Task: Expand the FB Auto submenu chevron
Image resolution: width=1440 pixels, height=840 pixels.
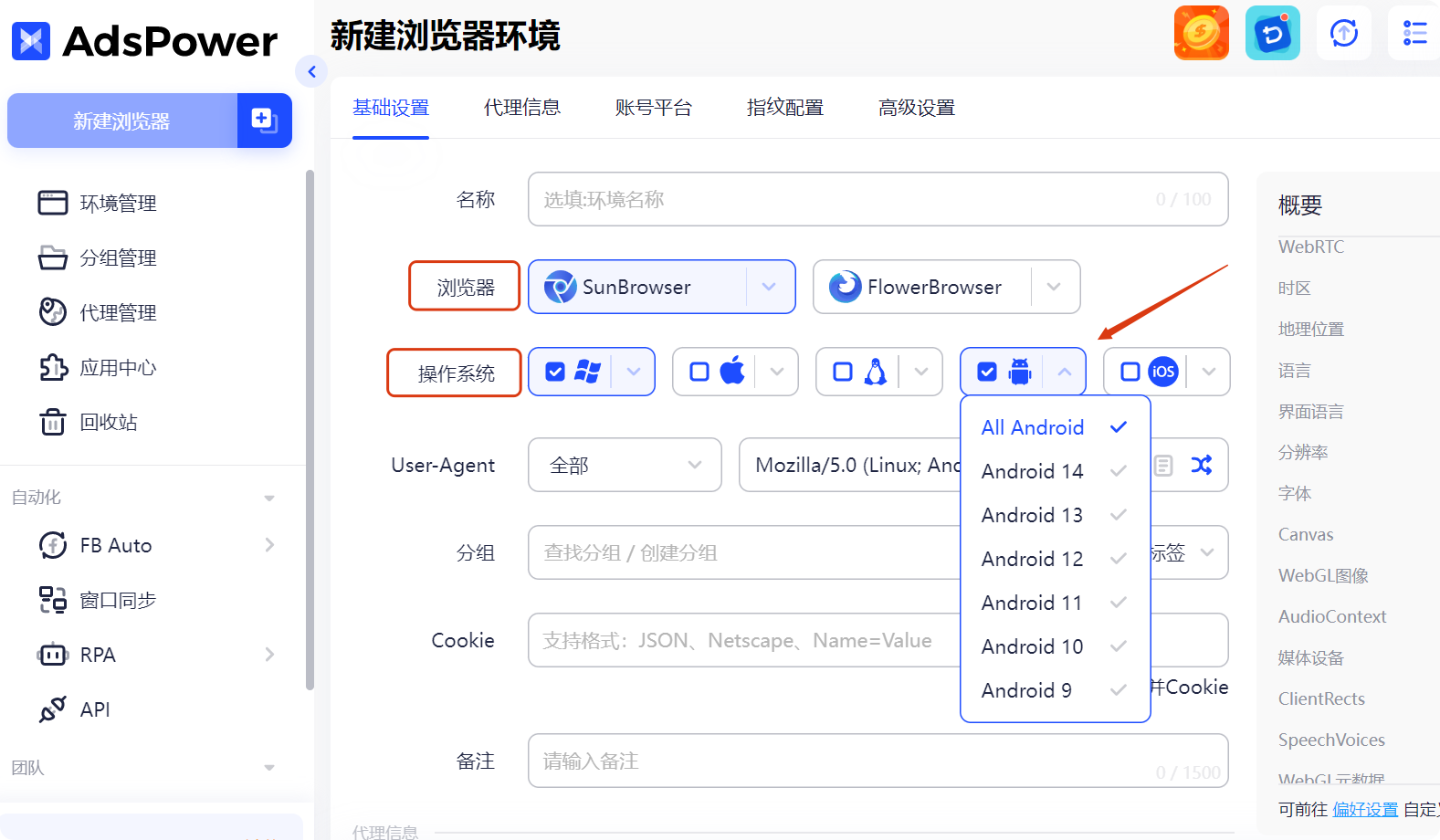Action: 269,545
